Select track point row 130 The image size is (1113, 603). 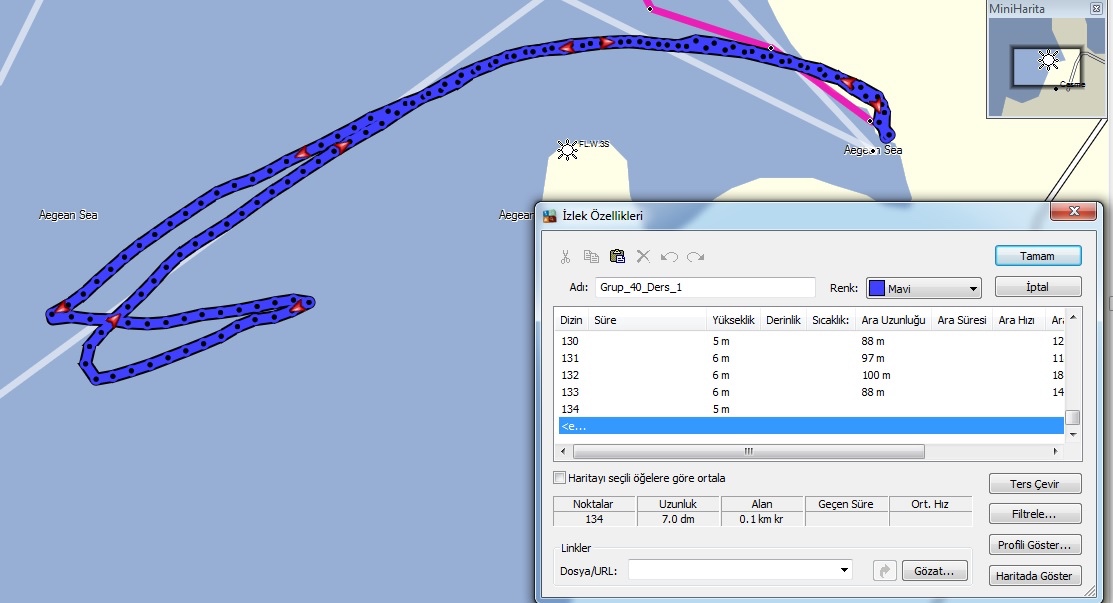pos(811,341)
